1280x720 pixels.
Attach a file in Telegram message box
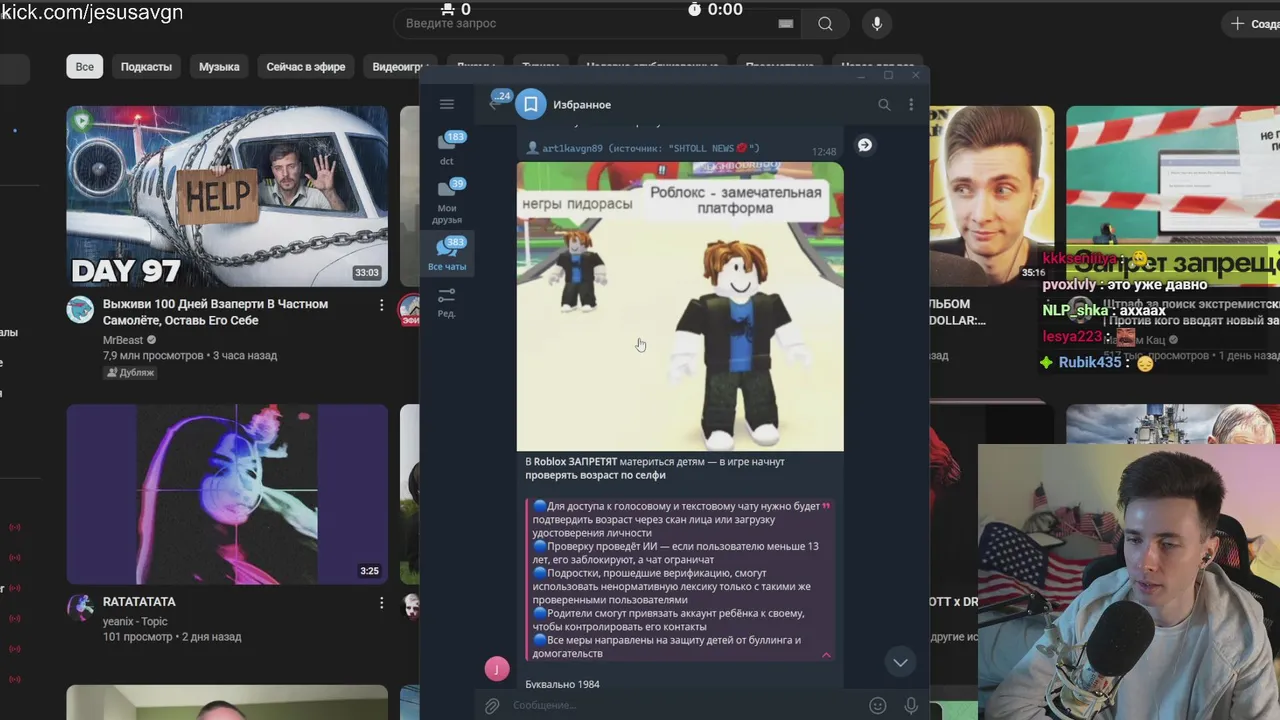pos(492,706)
